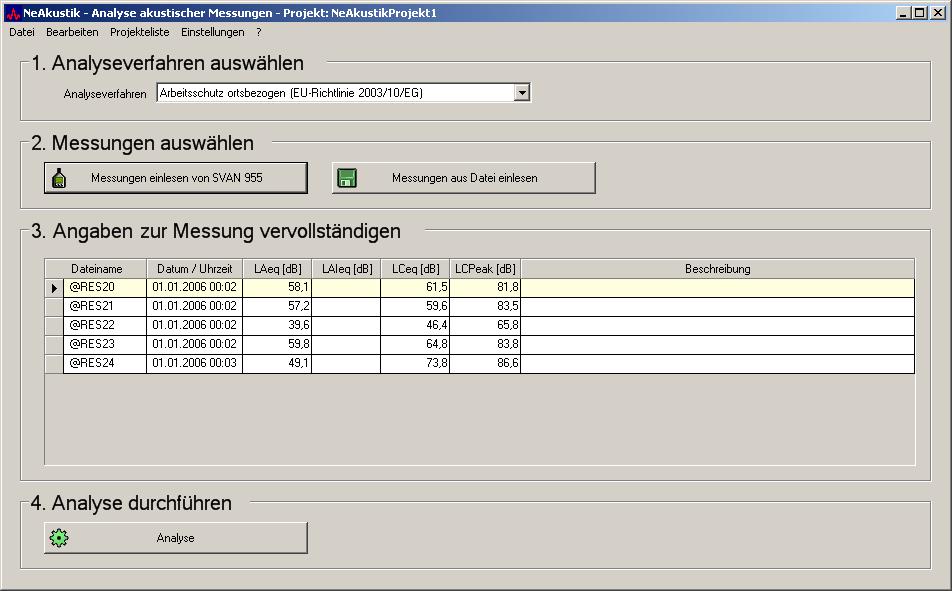Click the green gear Analyse icon
The width and height of the screenshot is (952, 591).
[59, 538]
